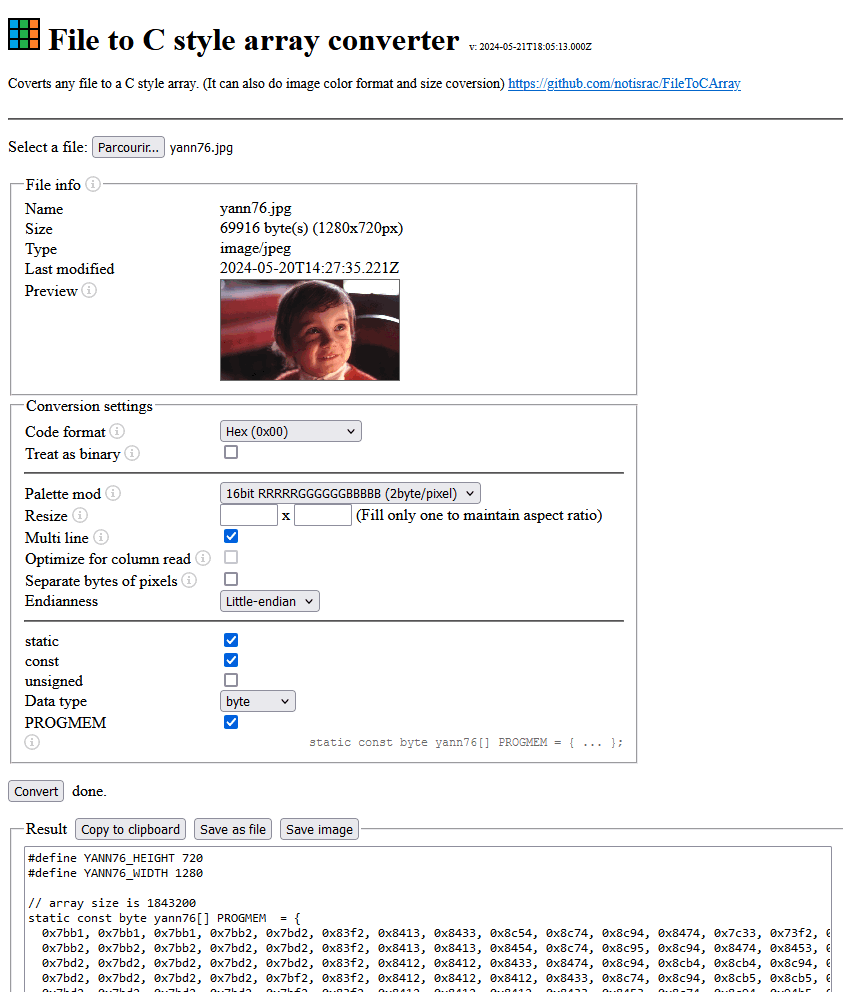Image resolution: width=843 pixels, height=992 pixels.
Task: Click the '#define YANN76_HEIGHT 720' line
Action: (115, 858)
